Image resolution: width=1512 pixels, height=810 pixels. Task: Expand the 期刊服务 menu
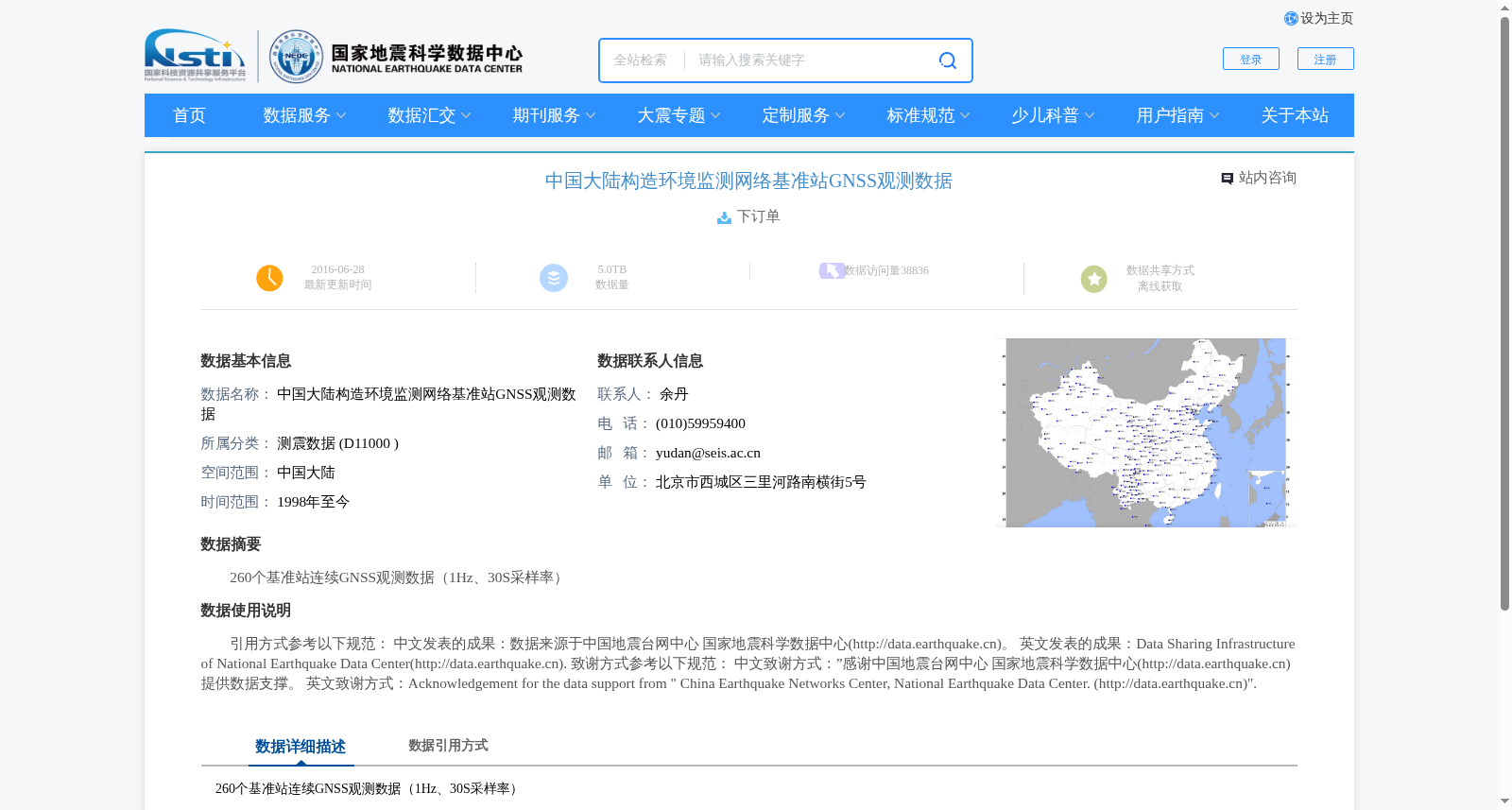coord(554,115)
